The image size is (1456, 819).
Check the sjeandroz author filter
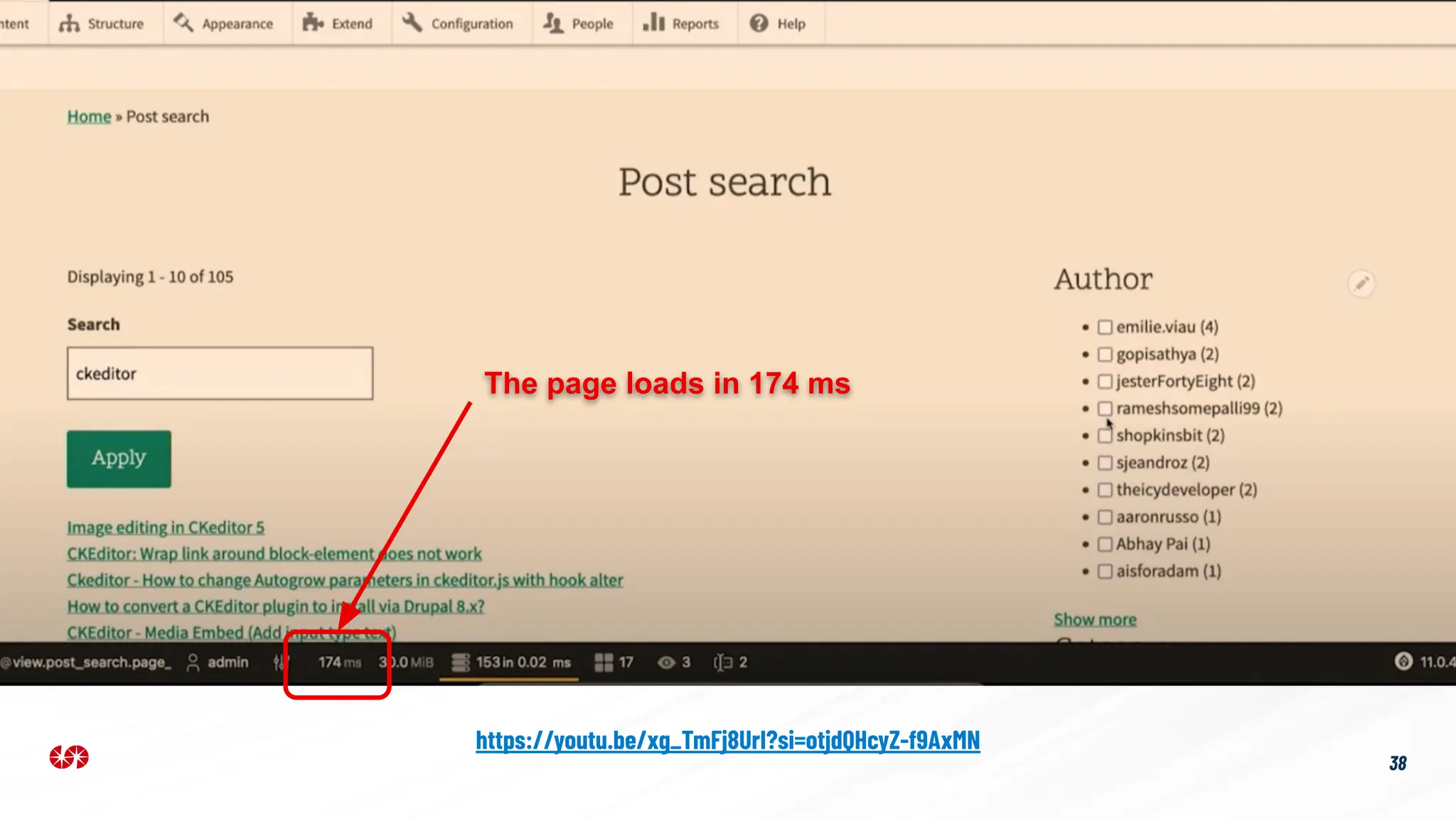coord(1105,463)
